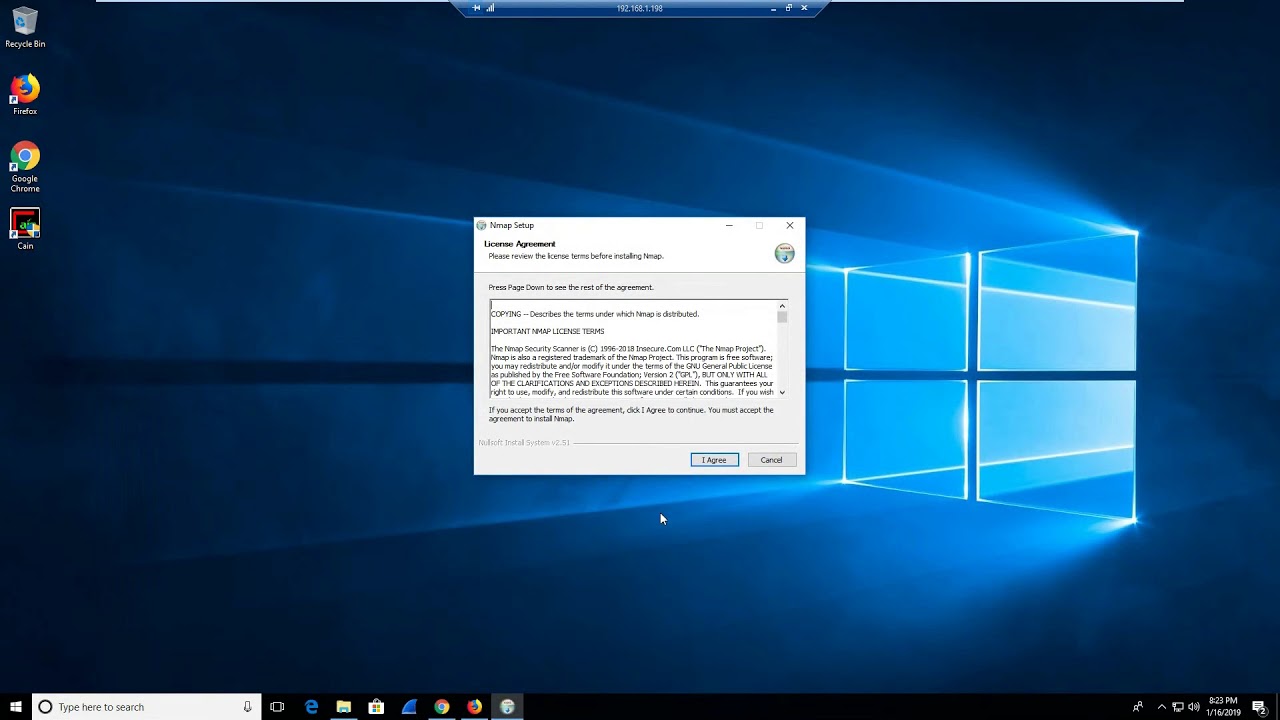Launch Microsoft Edge from the taskbar
Image resolution: width=1280 pixels, height=720 pixels.
pyautogui.click(x=311, y=707)
